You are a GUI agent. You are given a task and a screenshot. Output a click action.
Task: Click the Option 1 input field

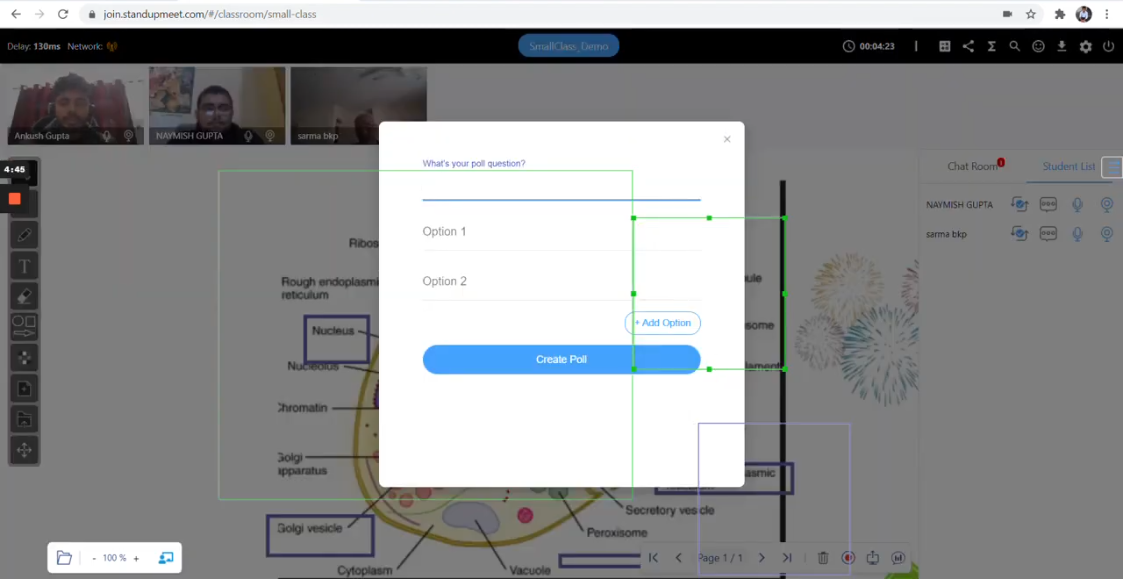[562, 232]
